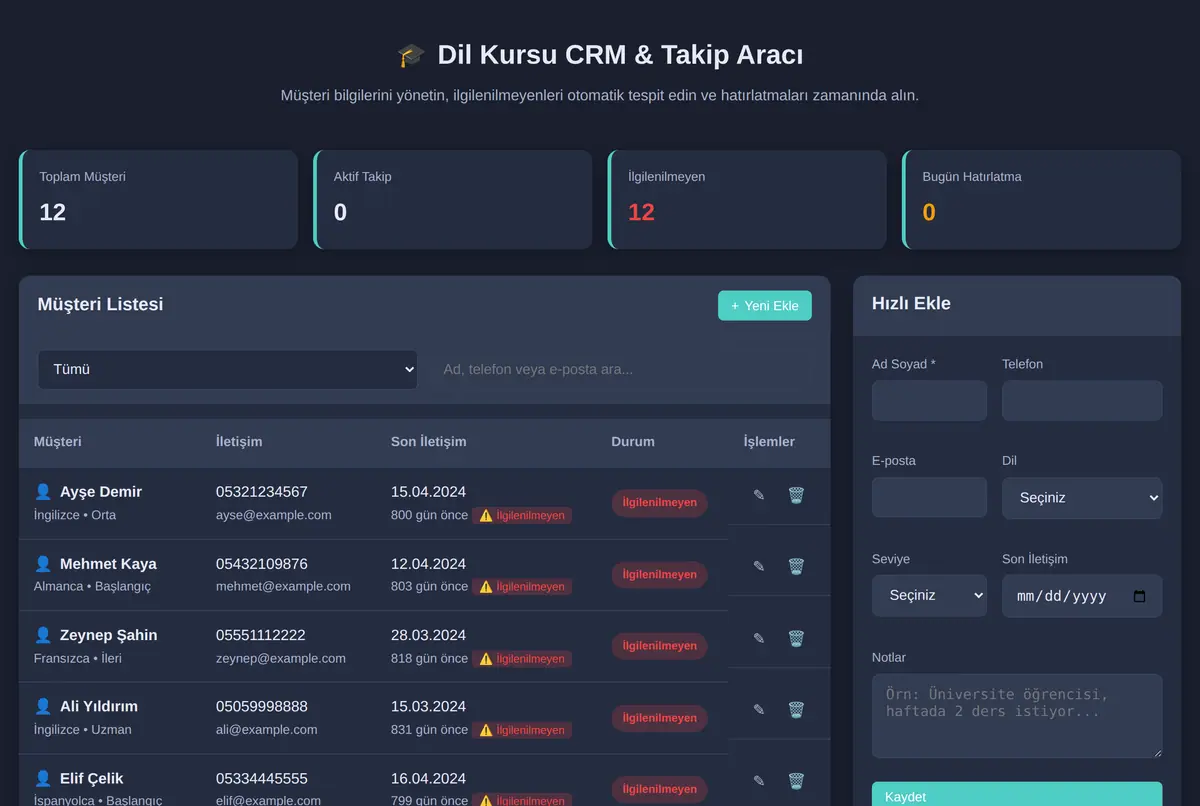Click into the Notlar textarea
1200x806 pixels.
pyautogui.click(x=1017, y=716)
